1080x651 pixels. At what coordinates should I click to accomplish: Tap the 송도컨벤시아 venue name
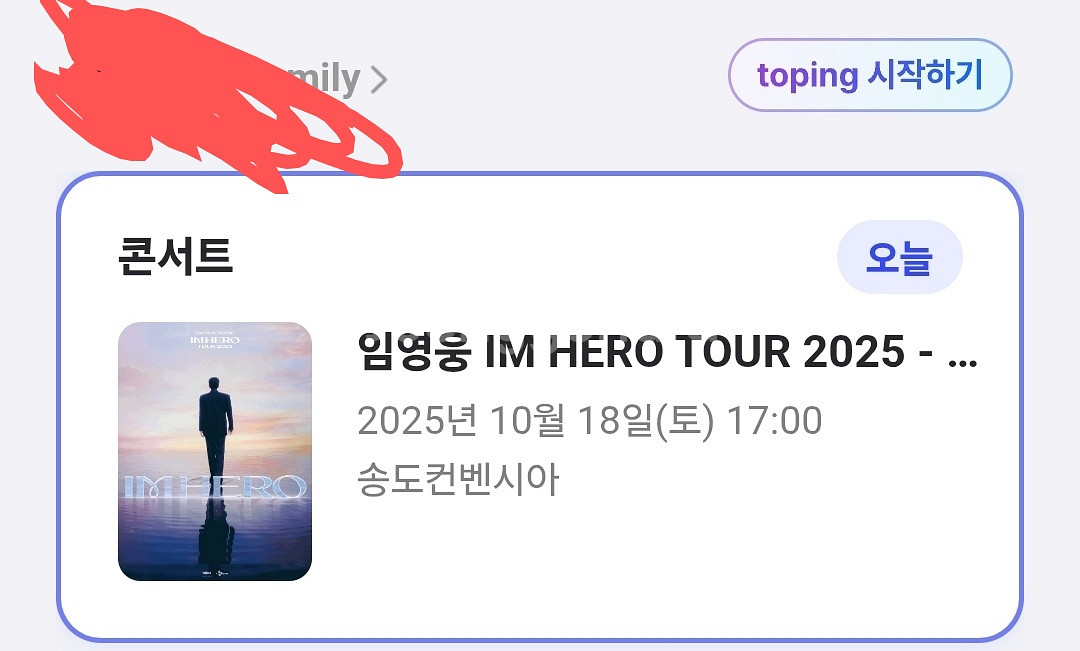click(x=458, y=480)
